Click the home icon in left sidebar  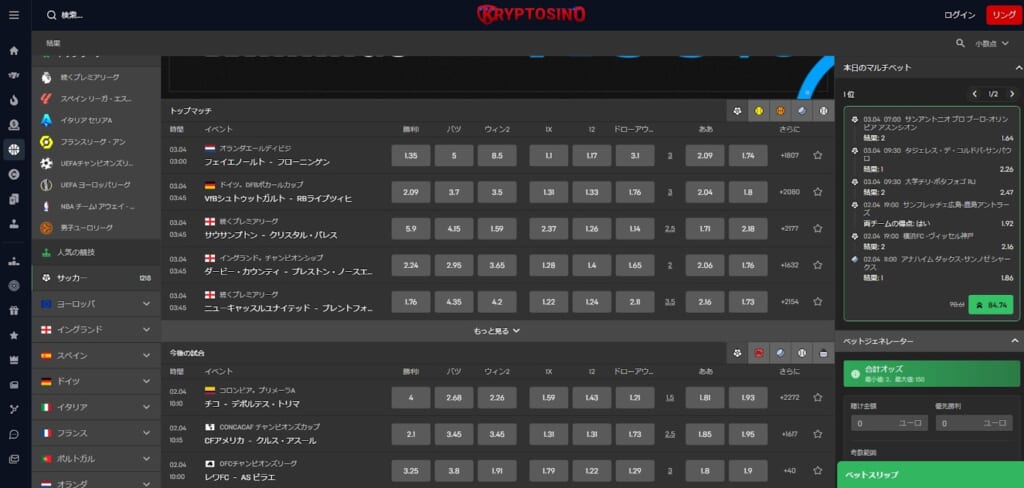14,51
